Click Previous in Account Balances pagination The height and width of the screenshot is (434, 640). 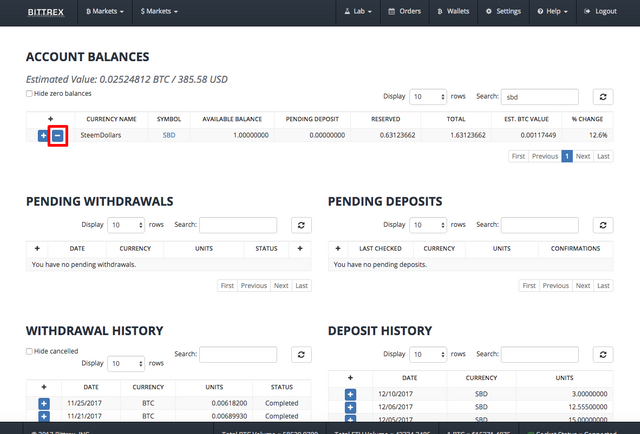click(x=545, y=156)
